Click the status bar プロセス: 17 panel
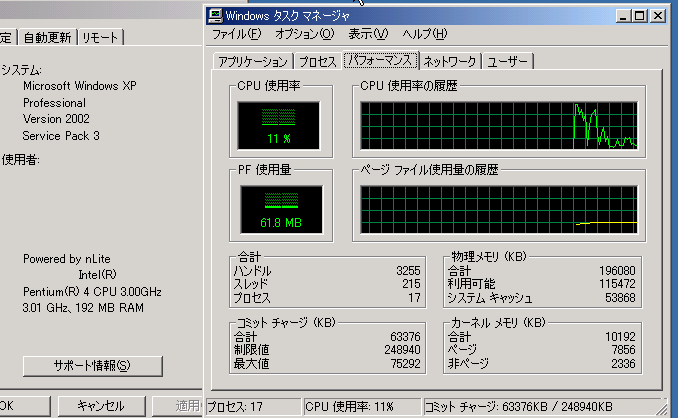 coord(253,407)
